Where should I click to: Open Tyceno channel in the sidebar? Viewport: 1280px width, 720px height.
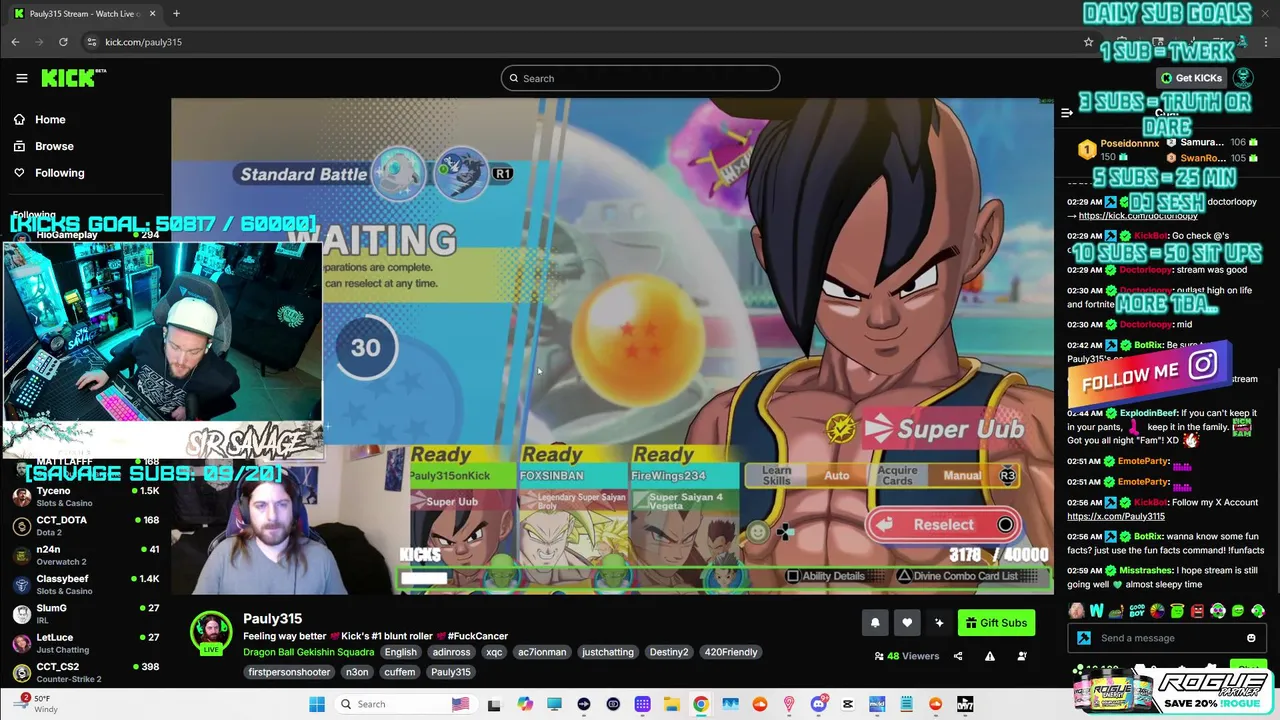click(x=85, y=497)
